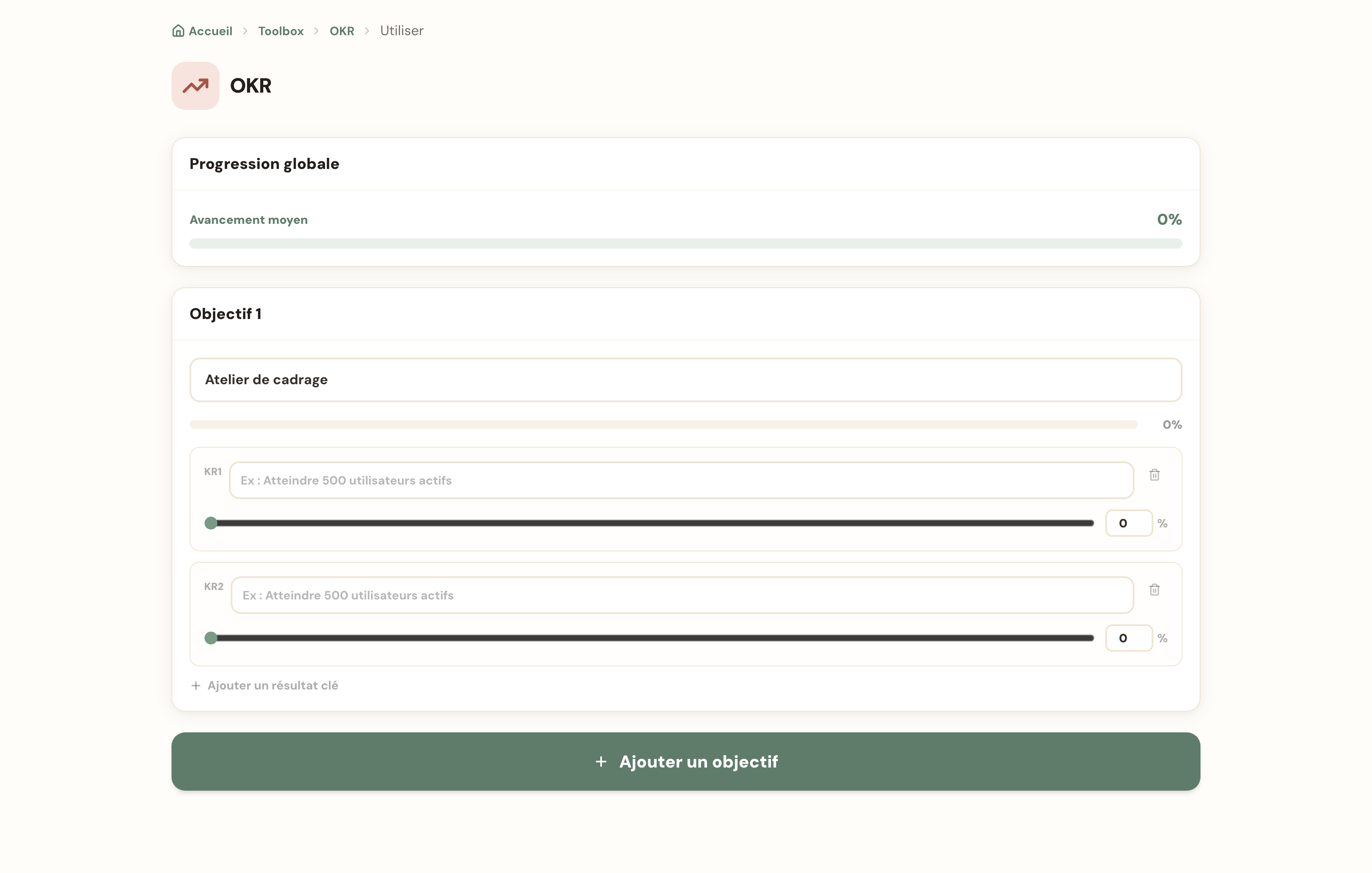Click the KR1 label
Image resolution: width=1372 pixels, height=873 pixels.
pos(213,472)
